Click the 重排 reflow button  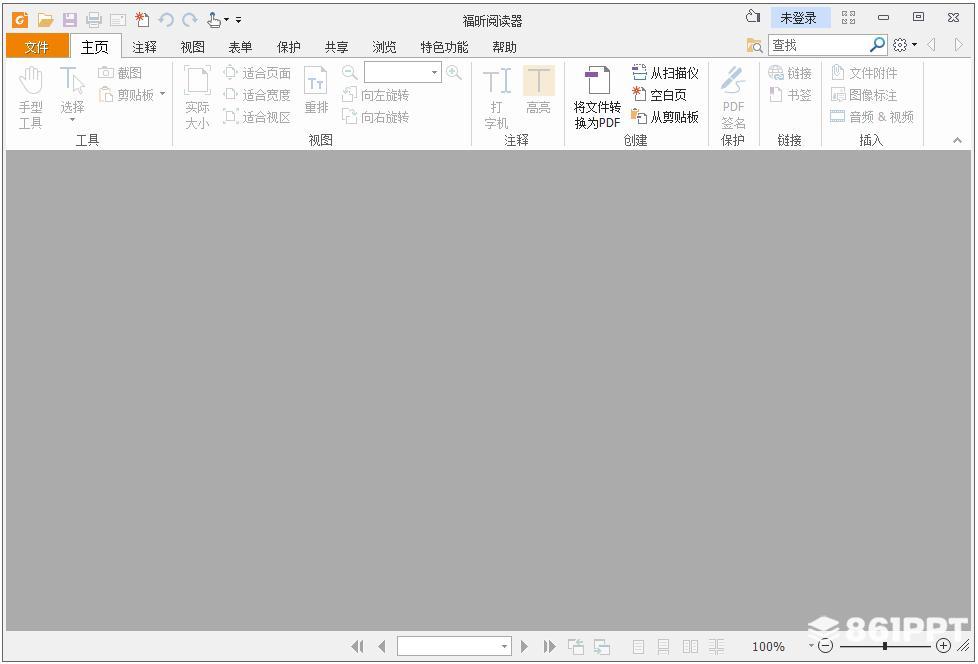coord(316,91)
